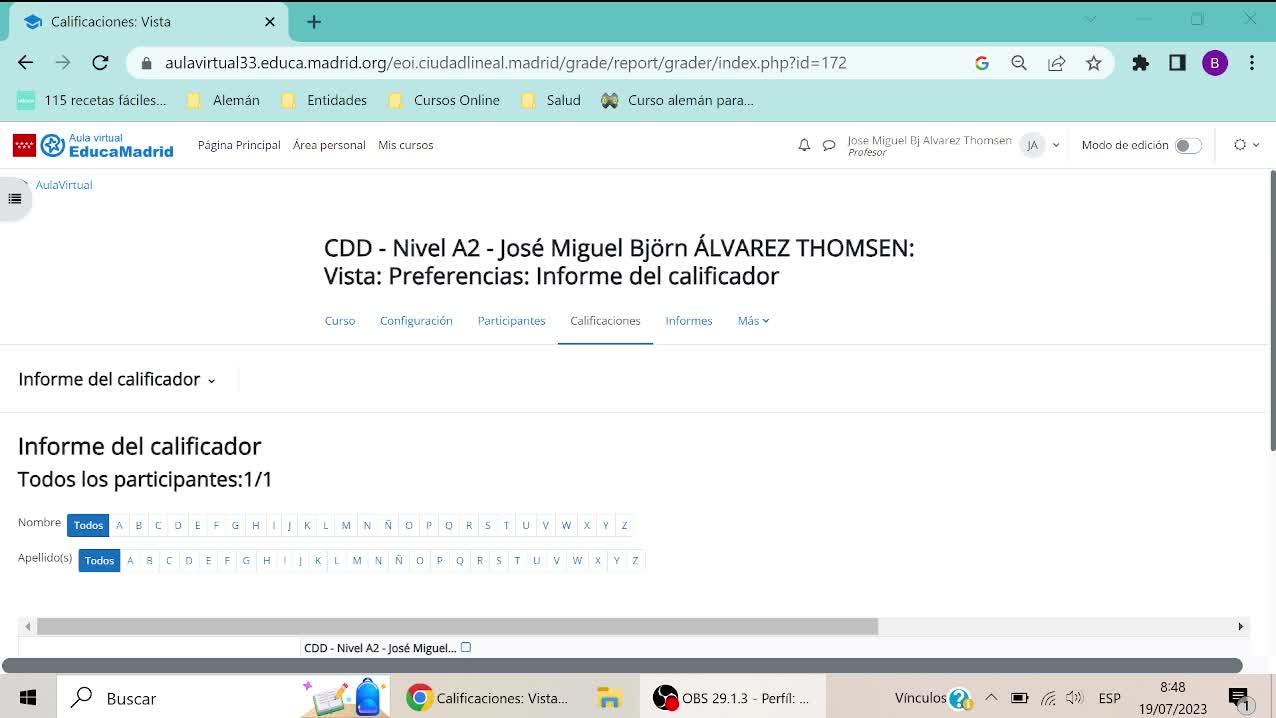The image size is (1276, 718).
Task: Click the zoom magnifier icon in address bar
Action: (x=1019, y=63)
